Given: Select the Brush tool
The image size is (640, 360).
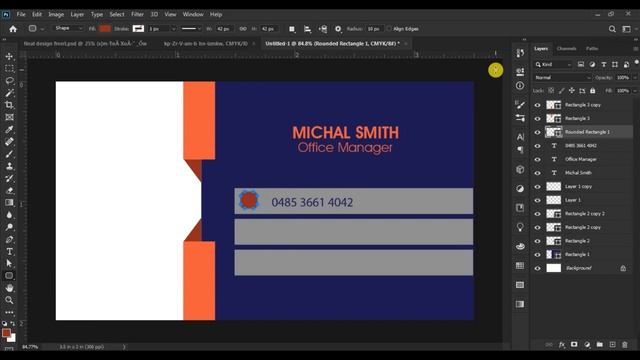Looking at the screenshot, I should point(9,154).
